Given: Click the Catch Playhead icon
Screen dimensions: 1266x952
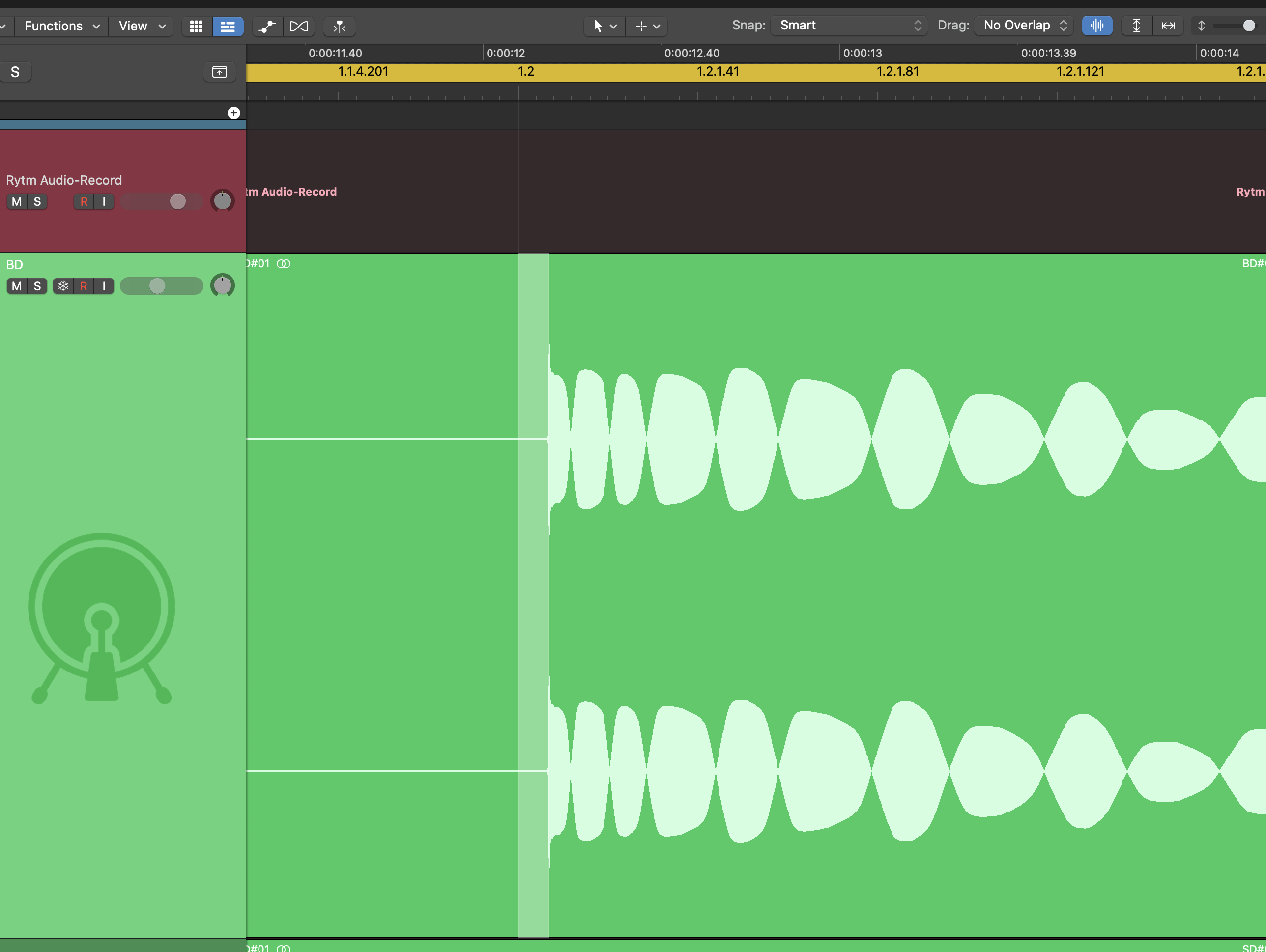Looking at the screenshot, I should (340, 27).
